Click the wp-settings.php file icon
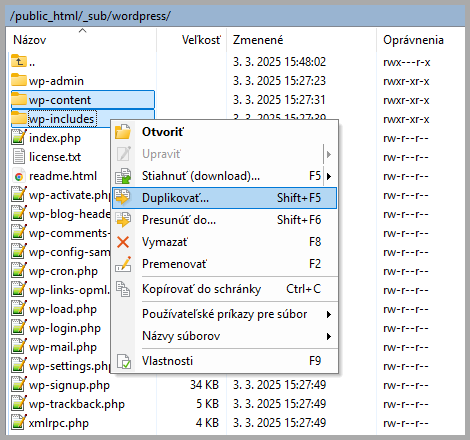This screenshot has width=470, height=440. 19,365
